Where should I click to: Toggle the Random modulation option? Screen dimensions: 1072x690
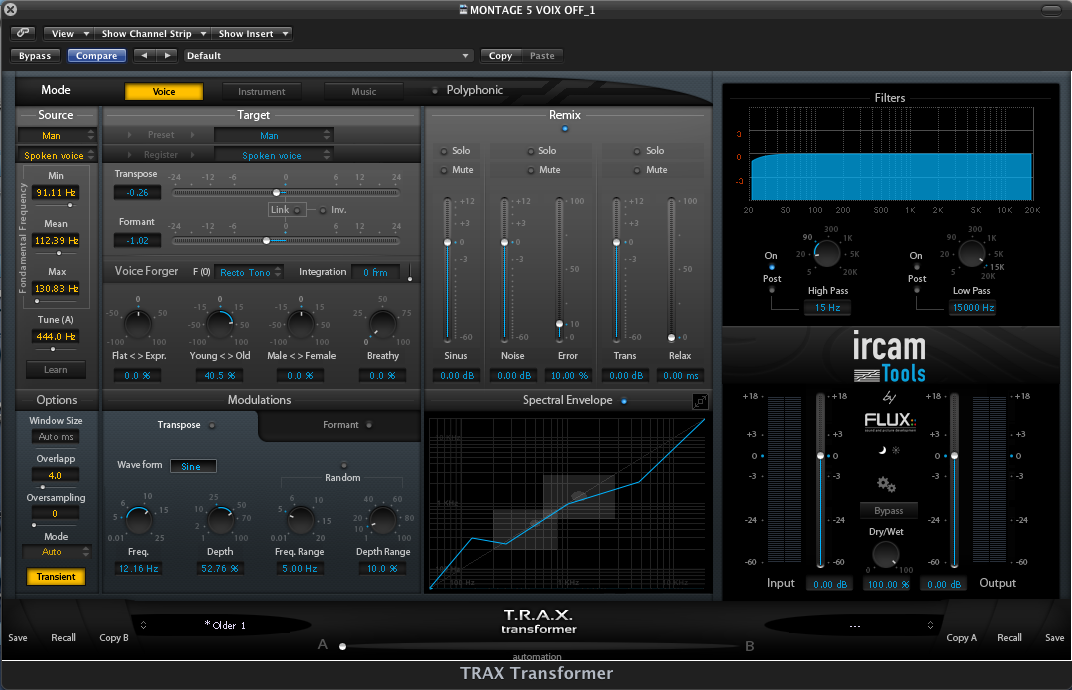(x=343, y=465)
